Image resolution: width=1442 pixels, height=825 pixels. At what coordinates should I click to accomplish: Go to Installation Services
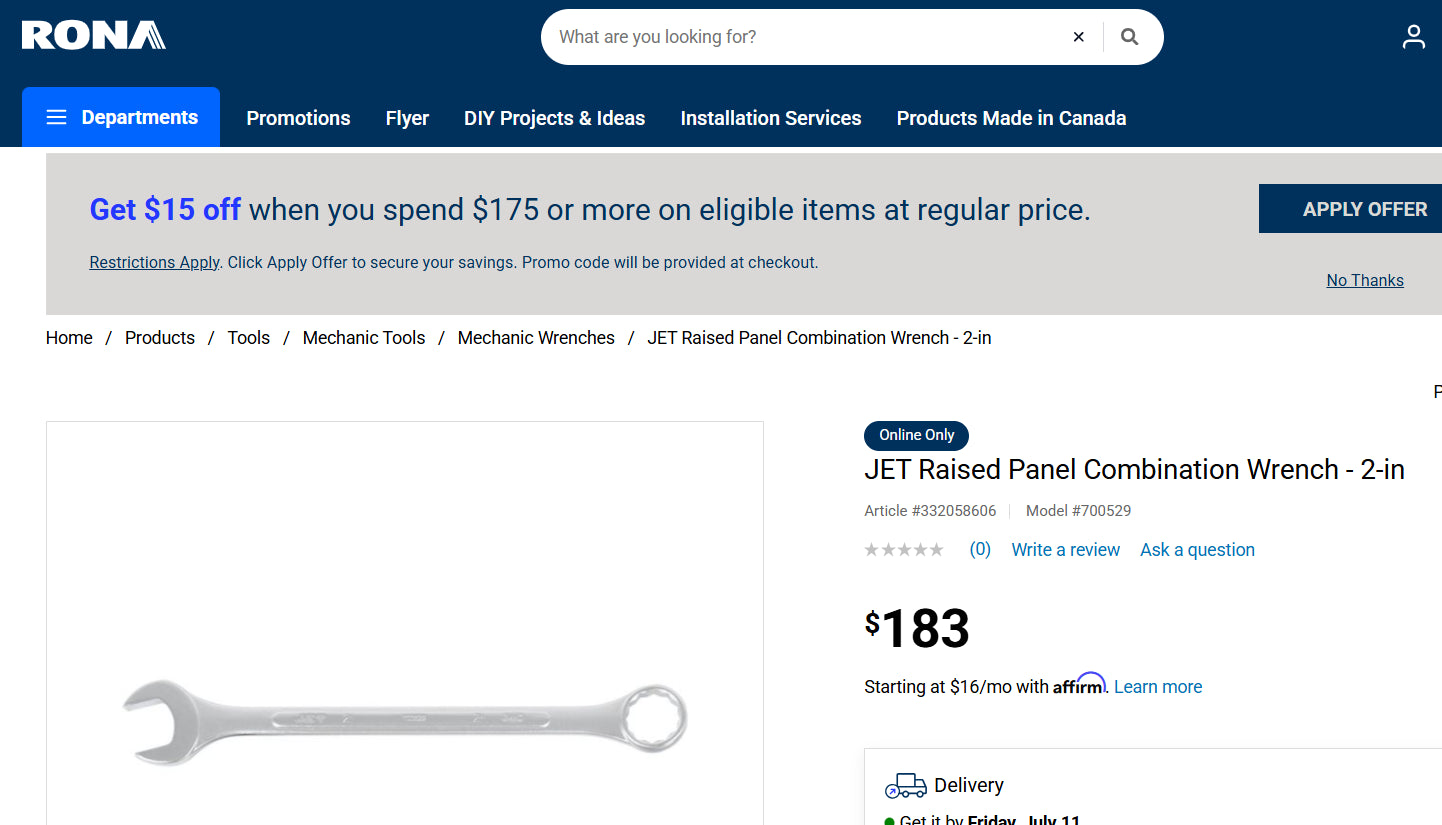click(770, 118)
